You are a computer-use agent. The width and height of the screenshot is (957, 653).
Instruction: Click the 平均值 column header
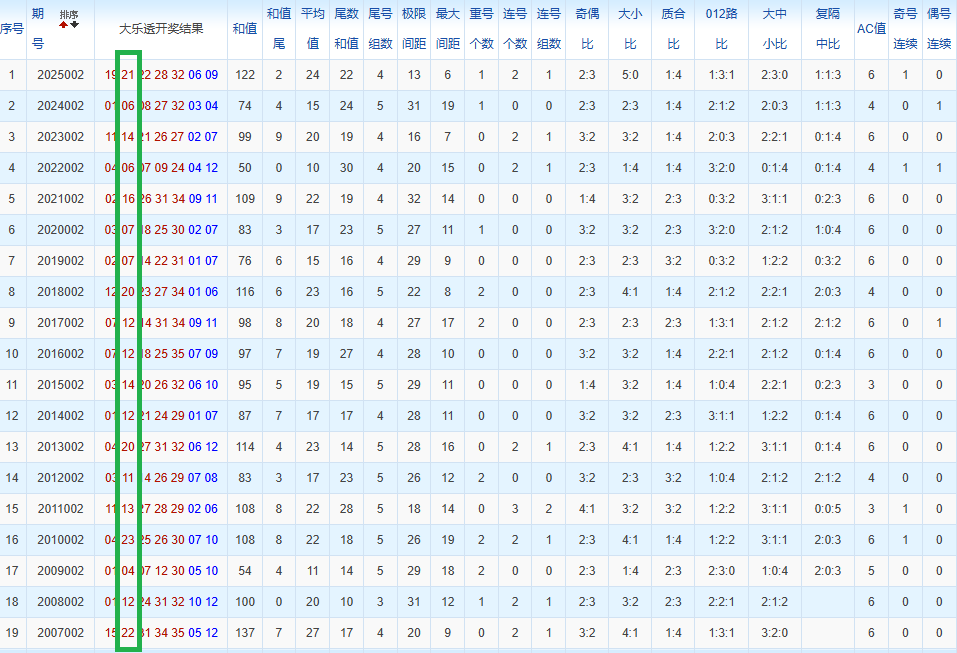[x=312, y=29]
